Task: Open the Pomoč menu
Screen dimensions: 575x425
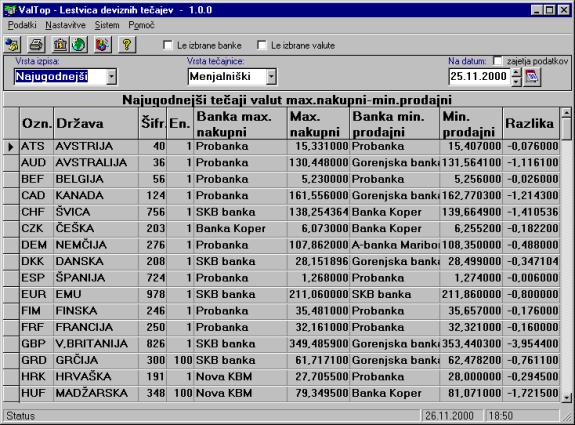Action: point(141,25)
